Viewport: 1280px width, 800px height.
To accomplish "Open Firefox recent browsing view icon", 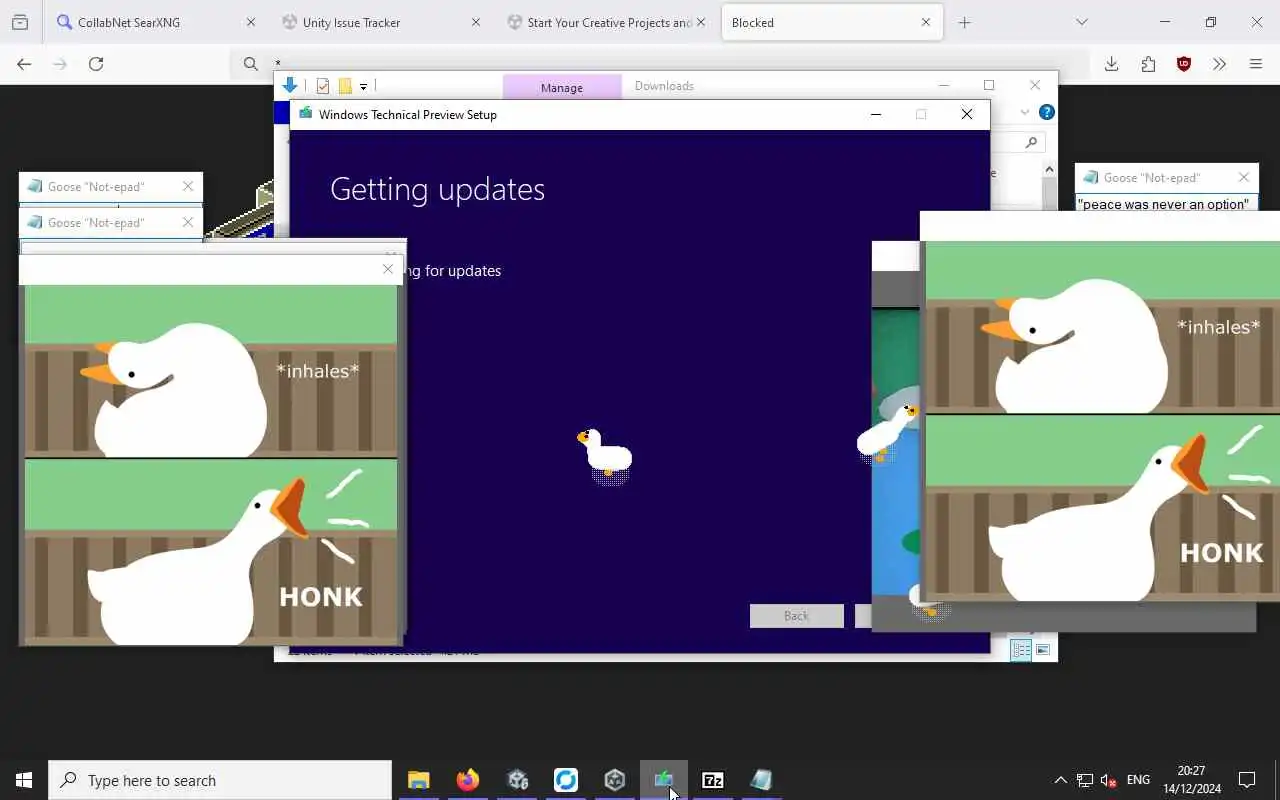I will 20,22.
